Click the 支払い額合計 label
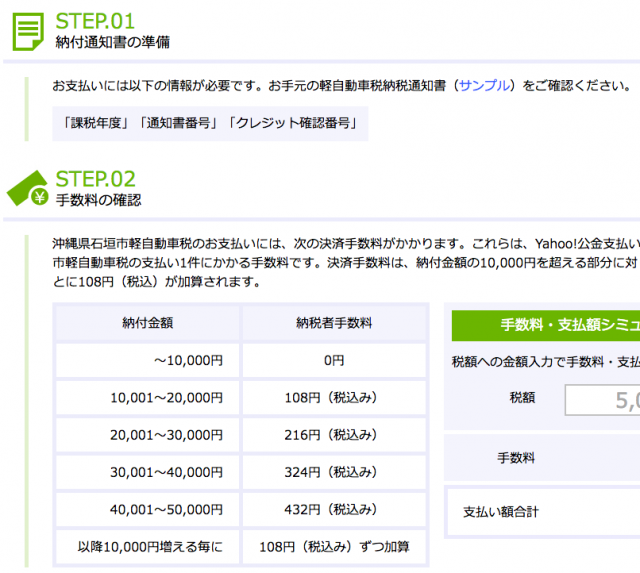This screenshot has height=573, width=640. tap(501, 512)
